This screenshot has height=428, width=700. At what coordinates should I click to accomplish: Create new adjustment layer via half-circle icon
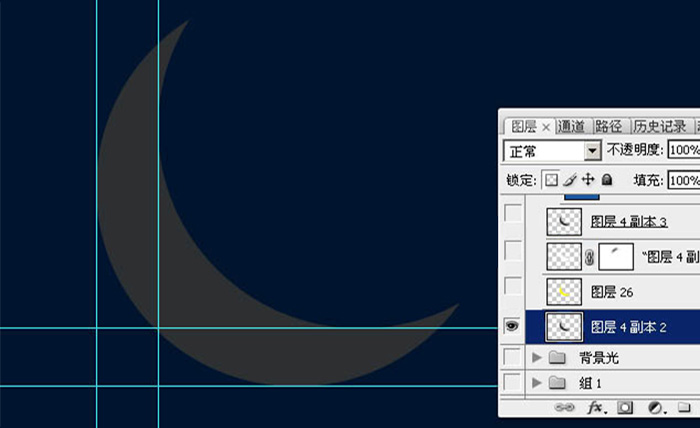tap(655, 408)
